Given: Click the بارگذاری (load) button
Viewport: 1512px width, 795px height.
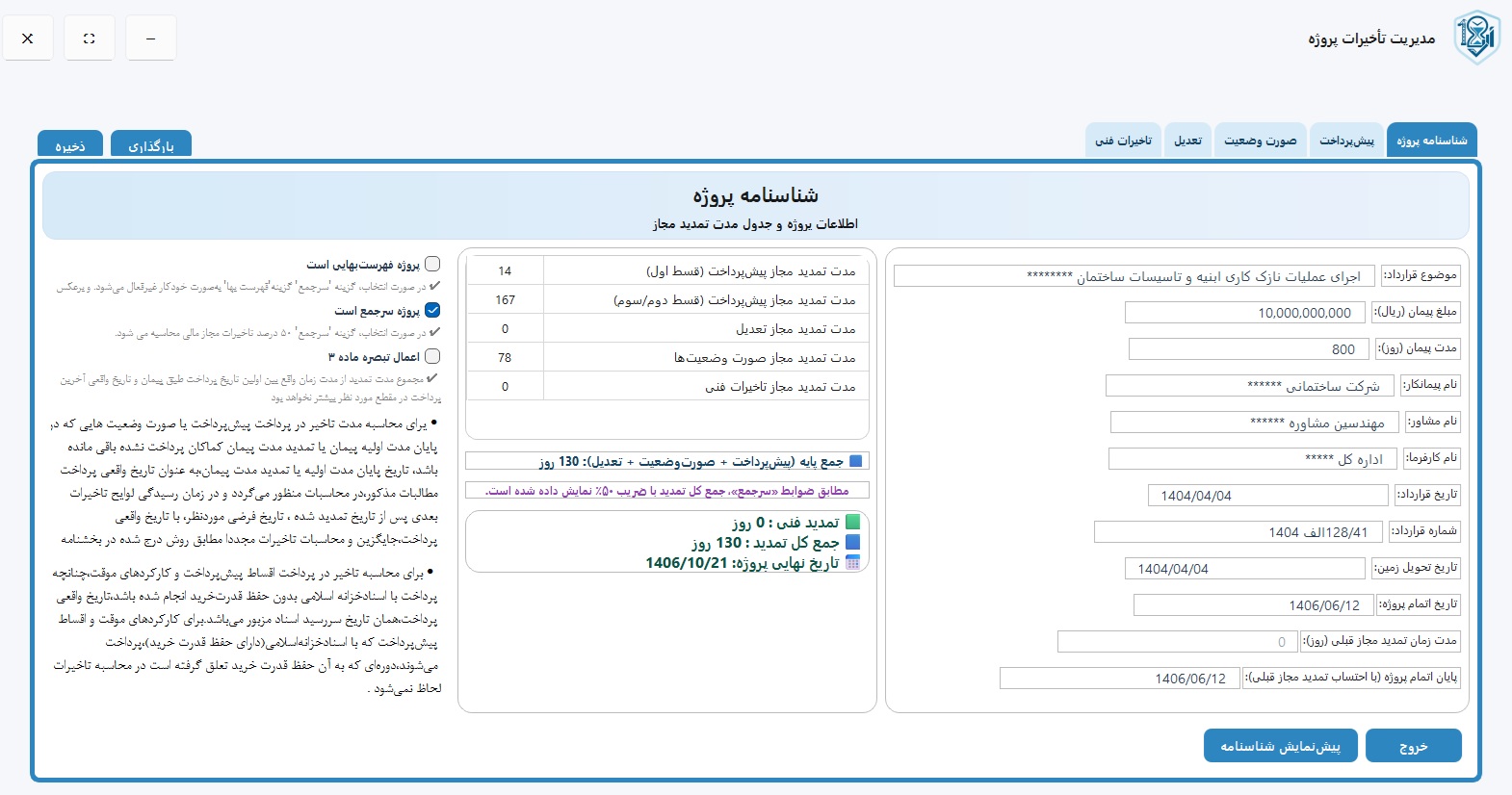Looking at the screenshot, I should click(x=150, y=145).
